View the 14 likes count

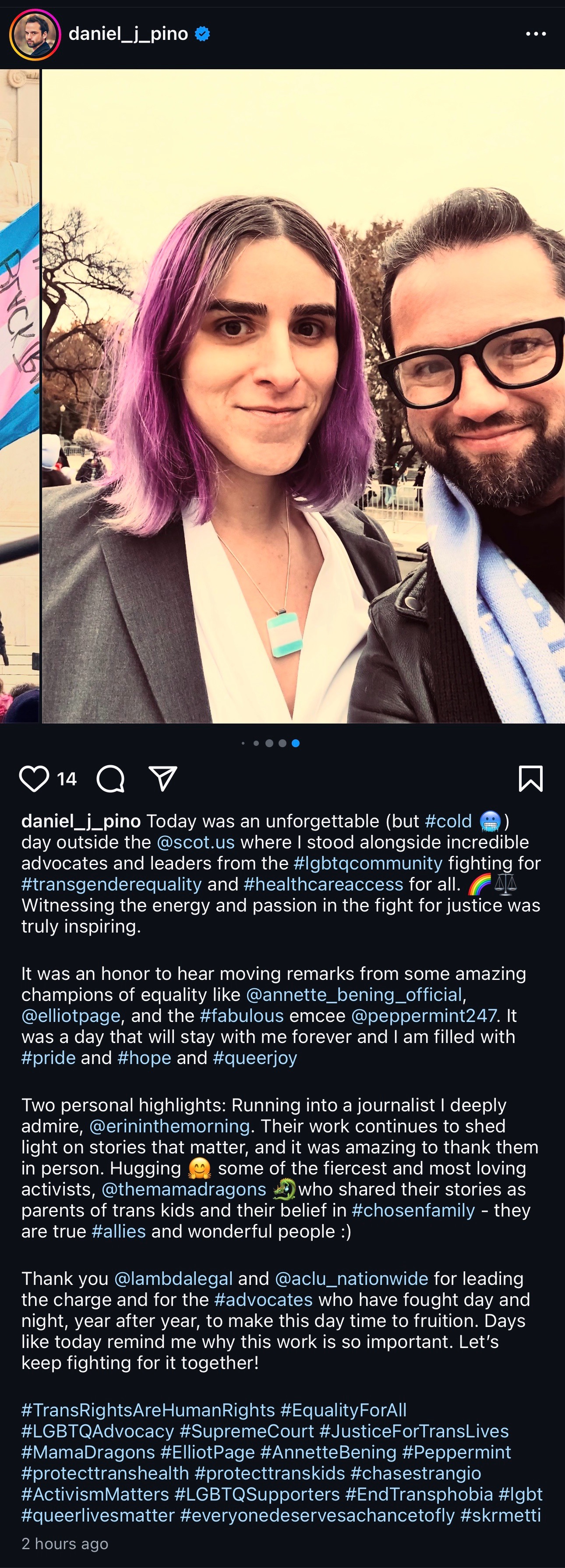tap(67, 779)
